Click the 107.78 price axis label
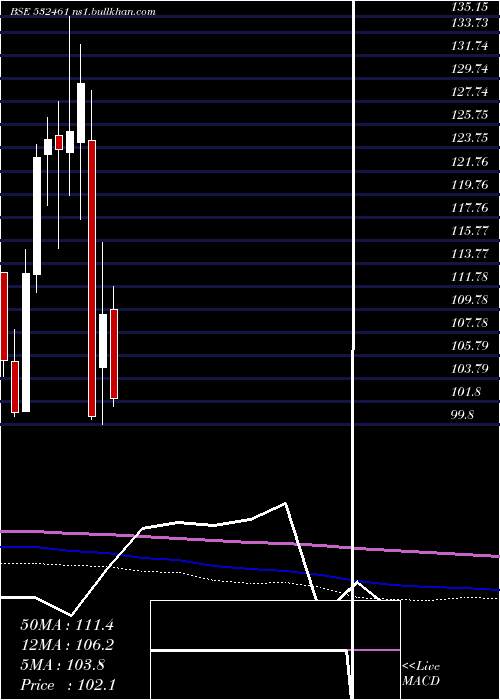500x700 pixels. point(469,322)
